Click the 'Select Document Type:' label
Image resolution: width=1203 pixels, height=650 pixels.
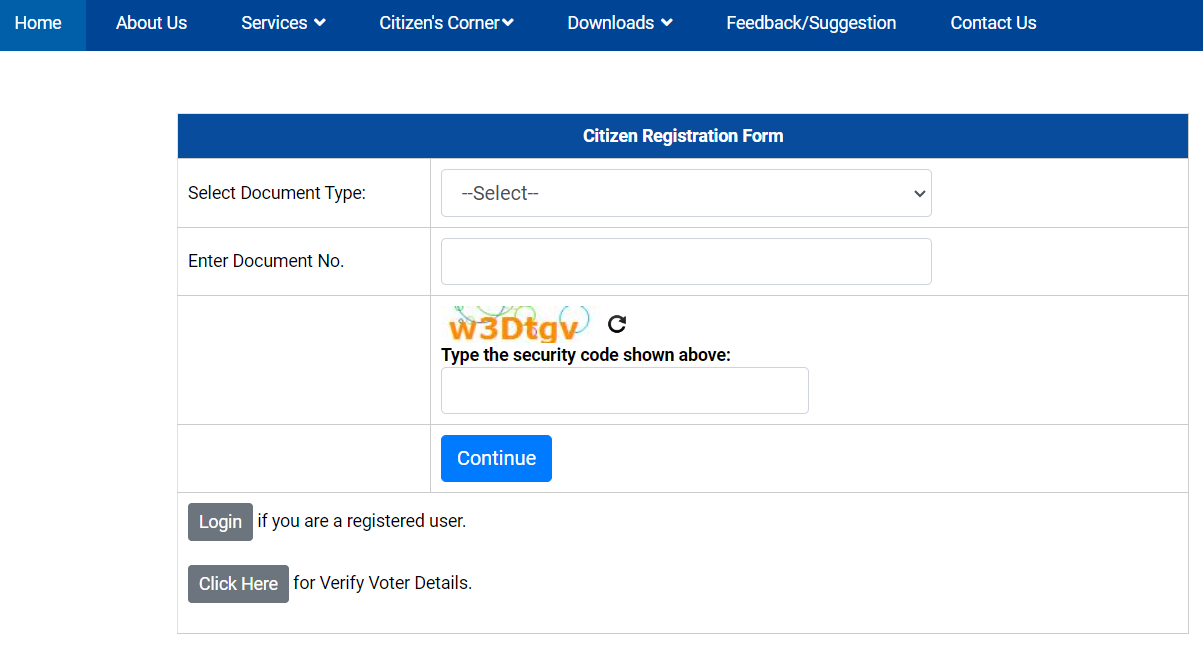point(277,193)
